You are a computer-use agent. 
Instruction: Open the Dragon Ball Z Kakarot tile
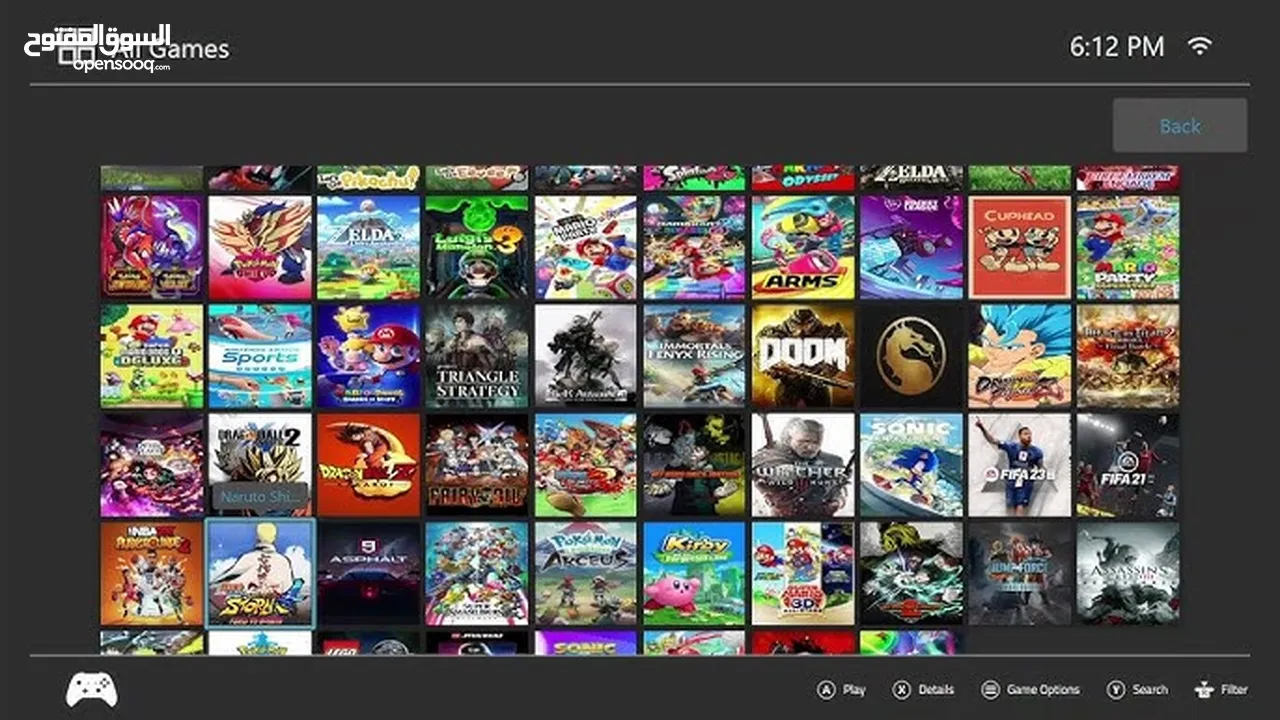(x=368, y=465)
